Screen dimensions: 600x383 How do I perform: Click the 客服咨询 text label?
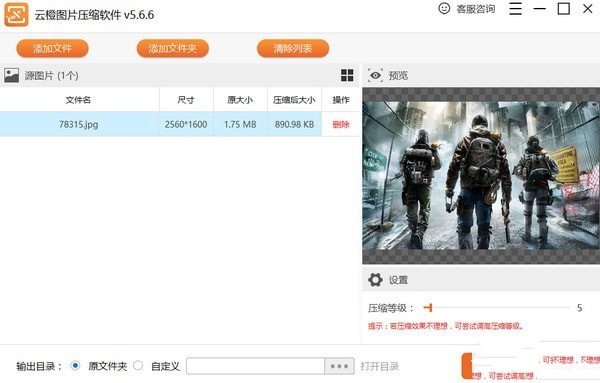coord(476,9)
